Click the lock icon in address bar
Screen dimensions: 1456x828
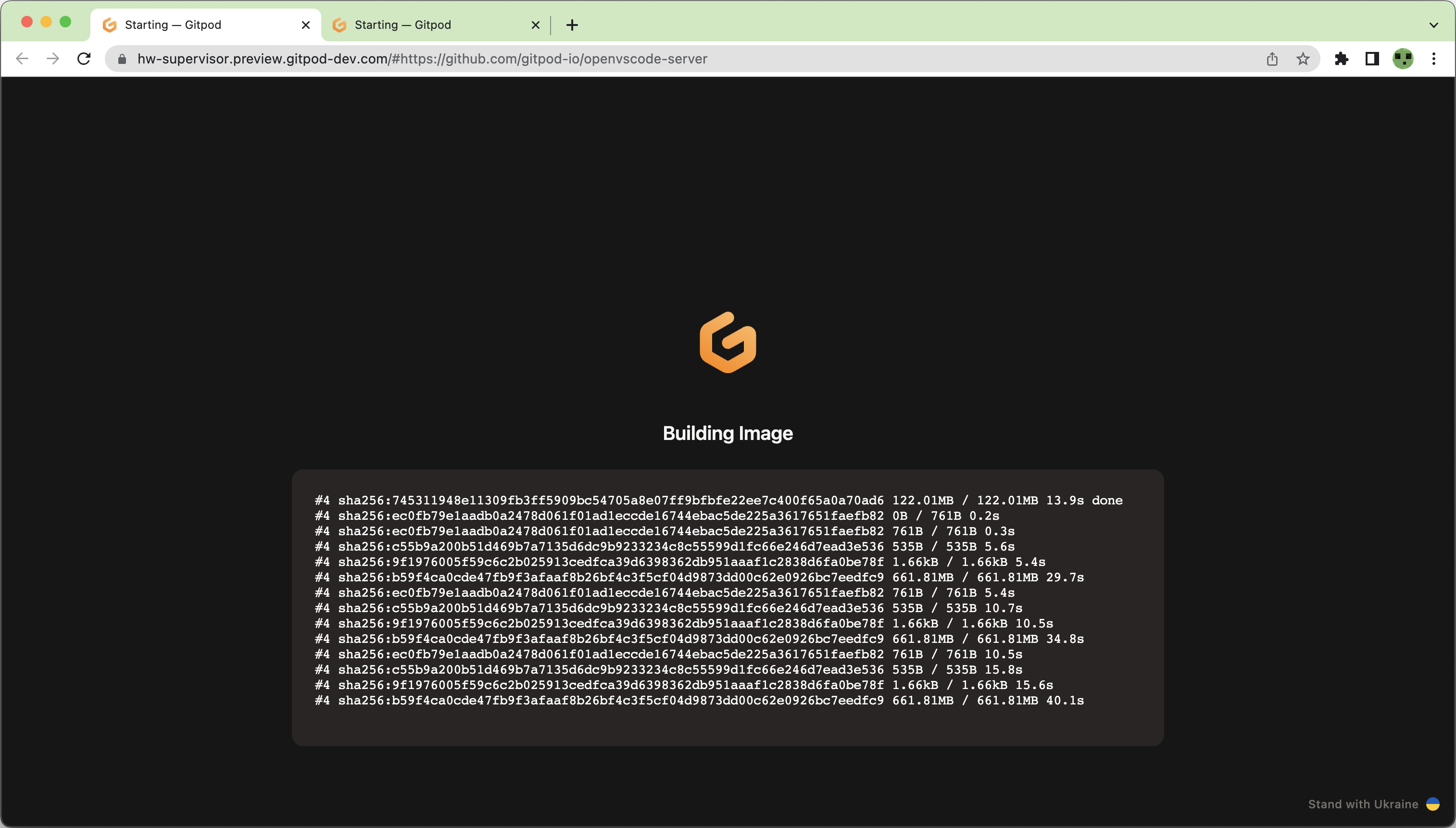122,59
